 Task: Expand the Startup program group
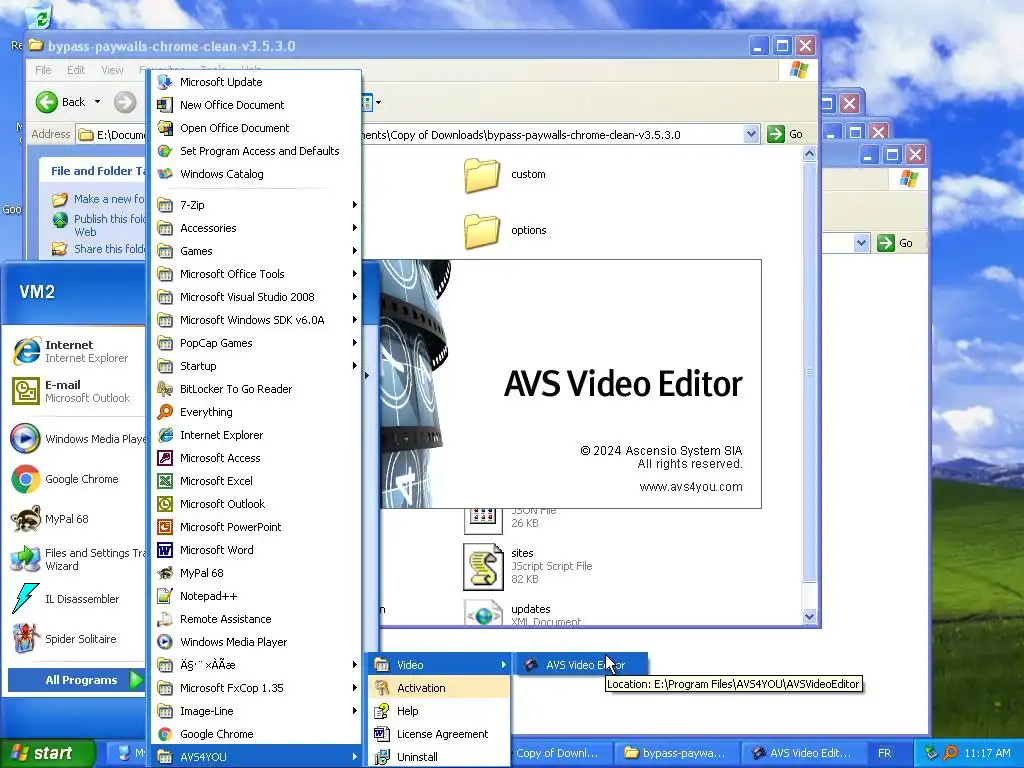click(x=257, y=366)
